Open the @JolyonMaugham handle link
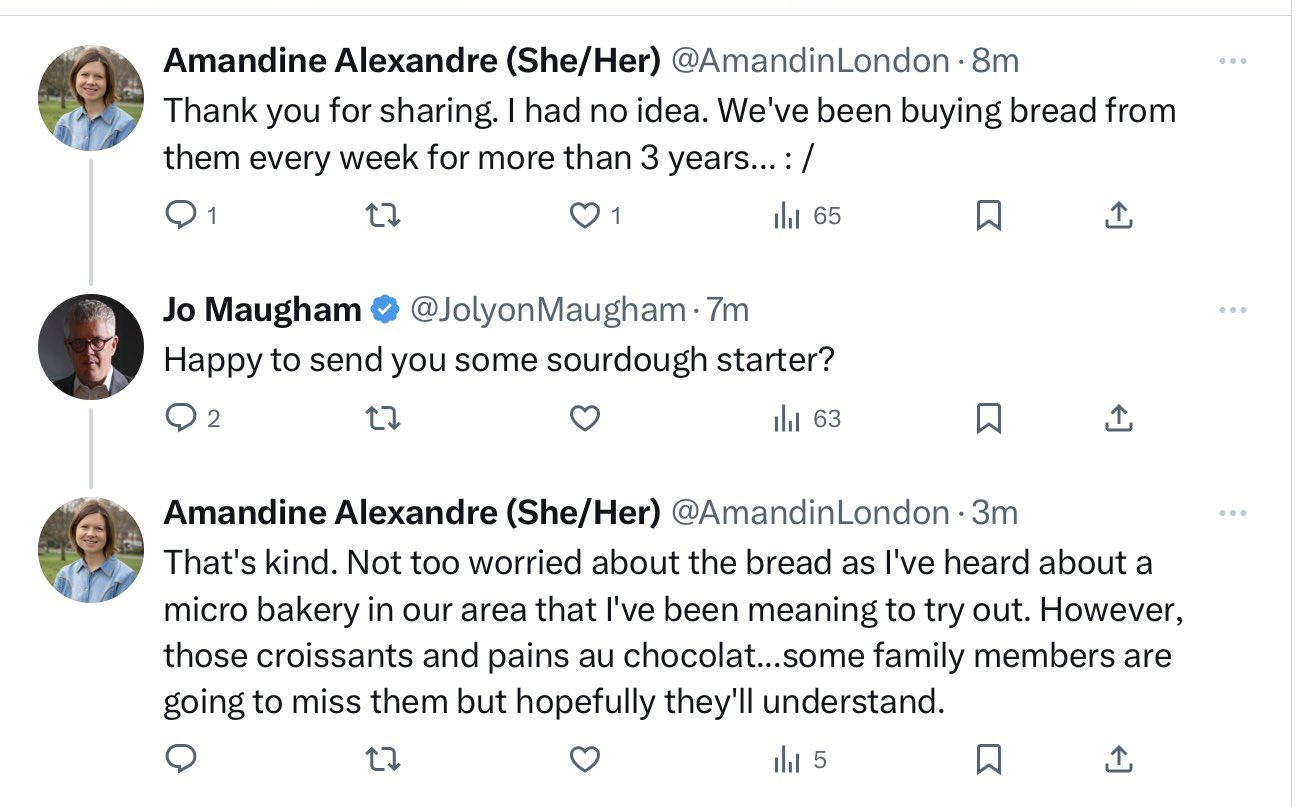The width and height of the screenshot is (1297, 807). click(x=548, y=310)
